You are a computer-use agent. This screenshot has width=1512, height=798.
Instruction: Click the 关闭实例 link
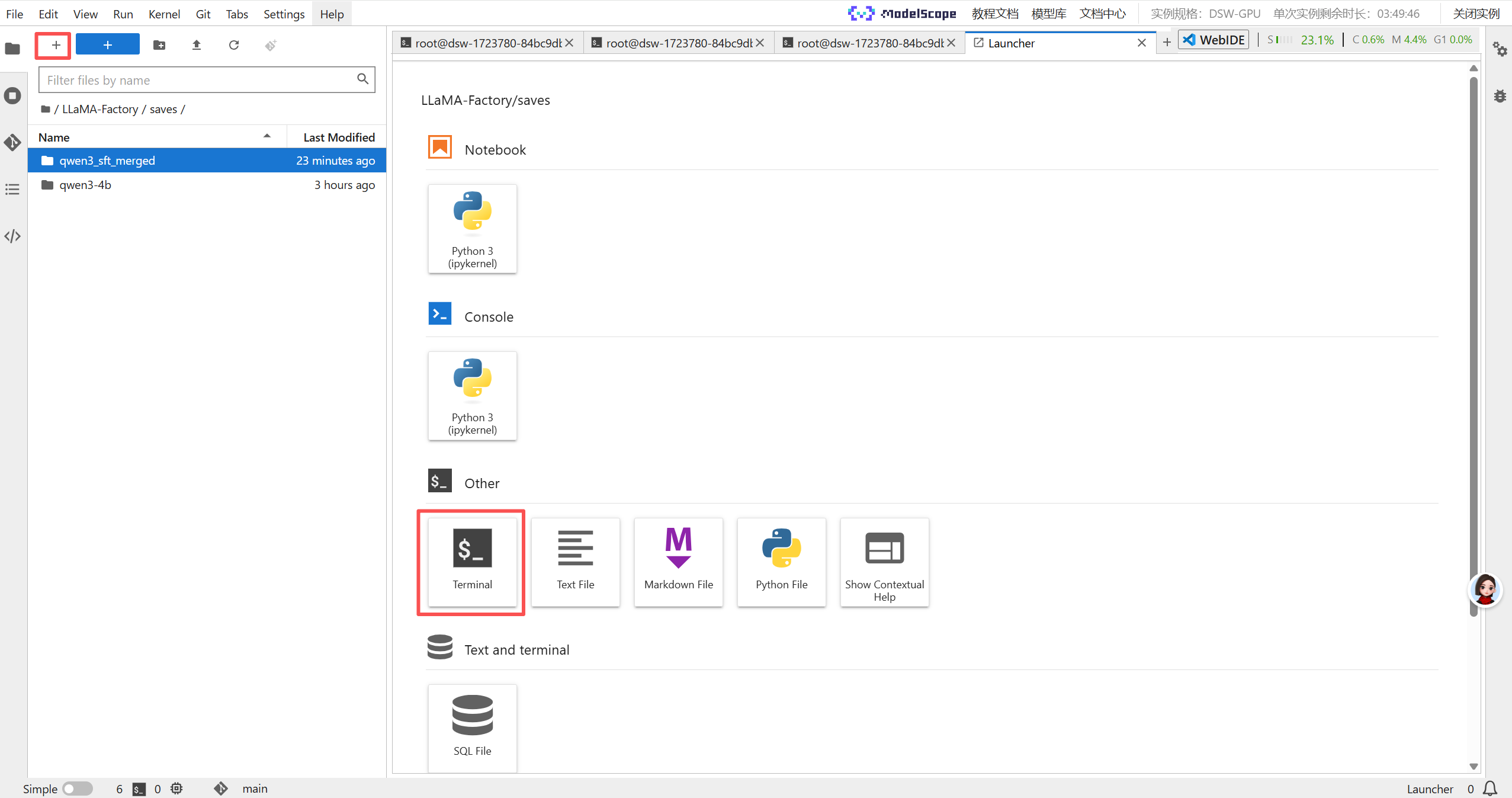tap(1476, 14)
